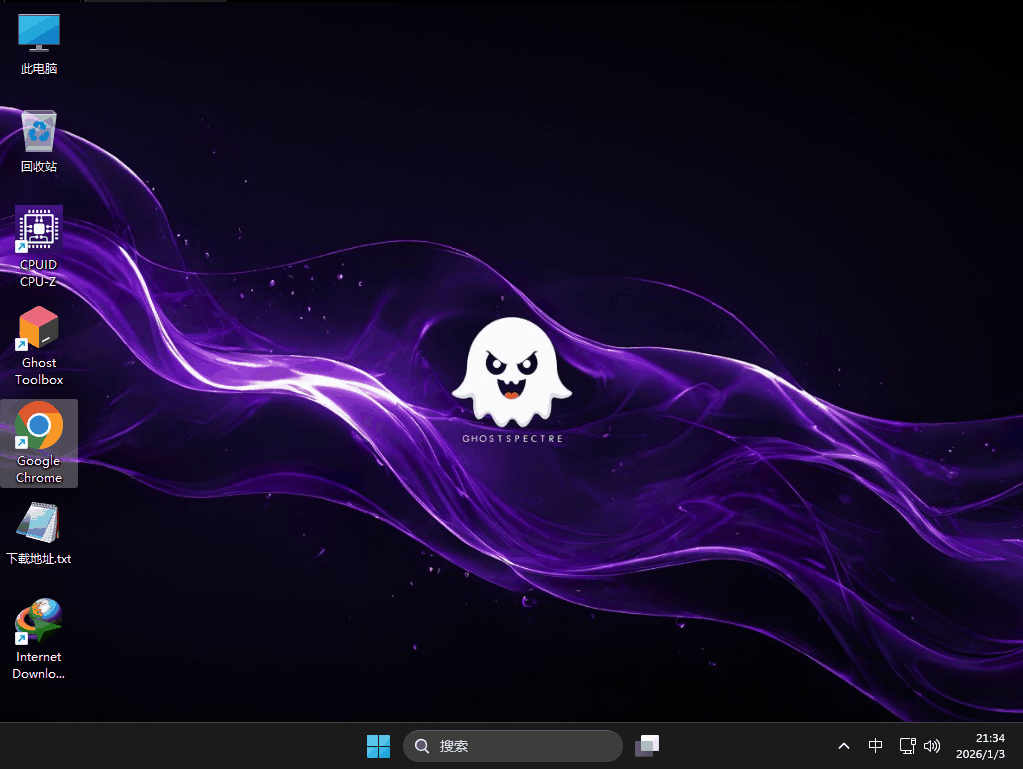This screenshot has height=769, width=1023.
Task: Click the 21:34 time in the taskbar
Action: [990, 738]
